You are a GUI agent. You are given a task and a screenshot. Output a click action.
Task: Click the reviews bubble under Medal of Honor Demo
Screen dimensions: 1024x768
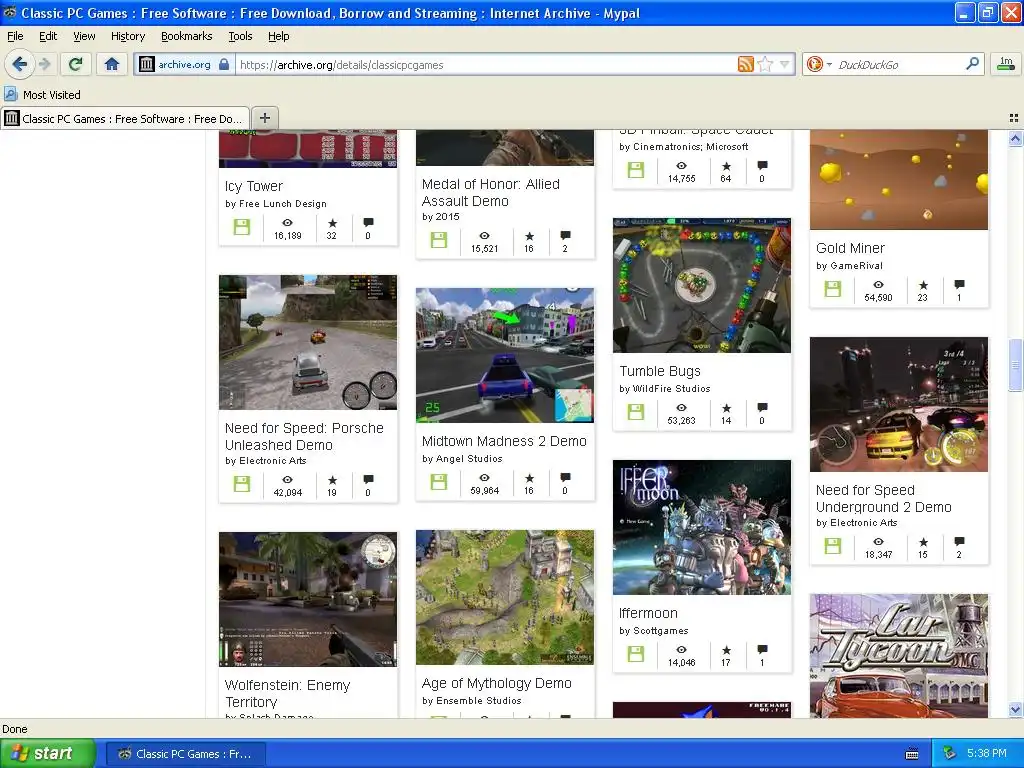(x=565, y=235)
